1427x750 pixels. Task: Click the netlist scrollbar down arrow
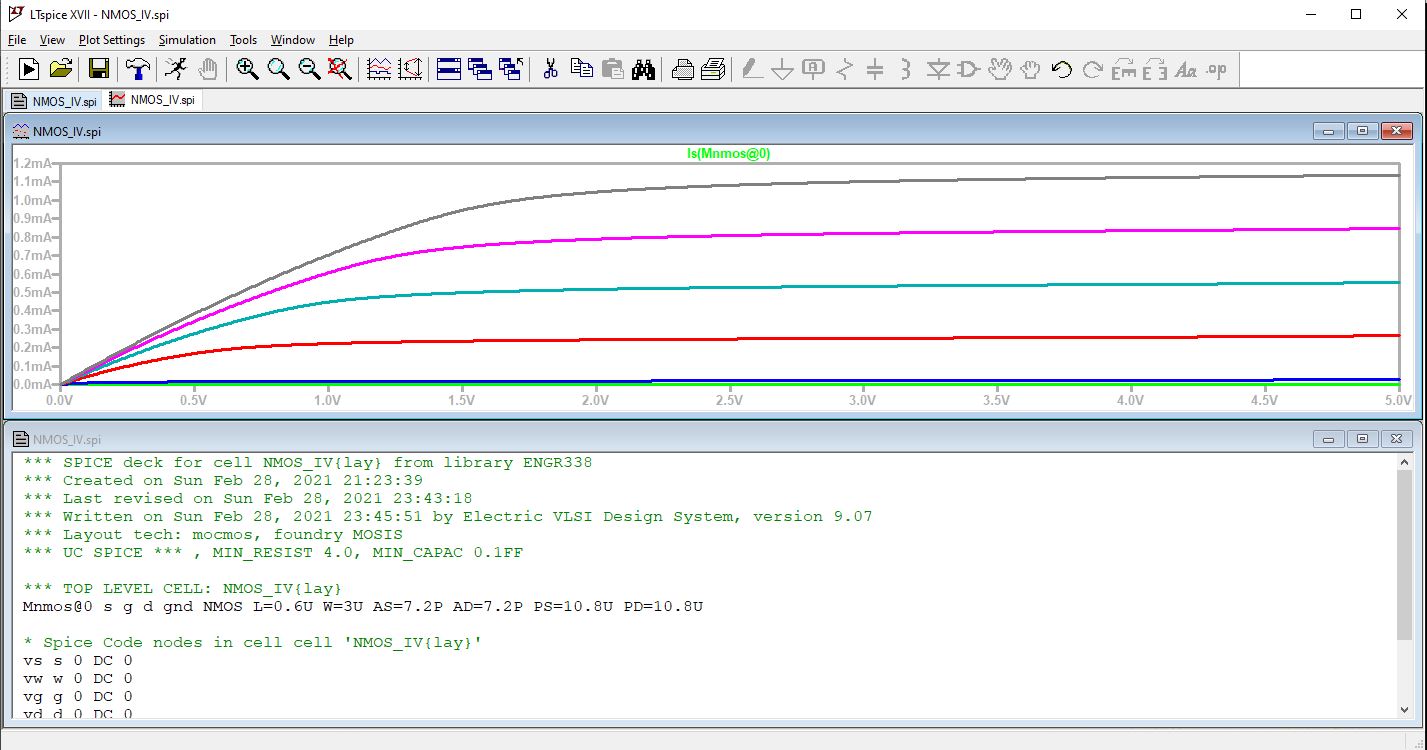click(x=1406, y=709)
